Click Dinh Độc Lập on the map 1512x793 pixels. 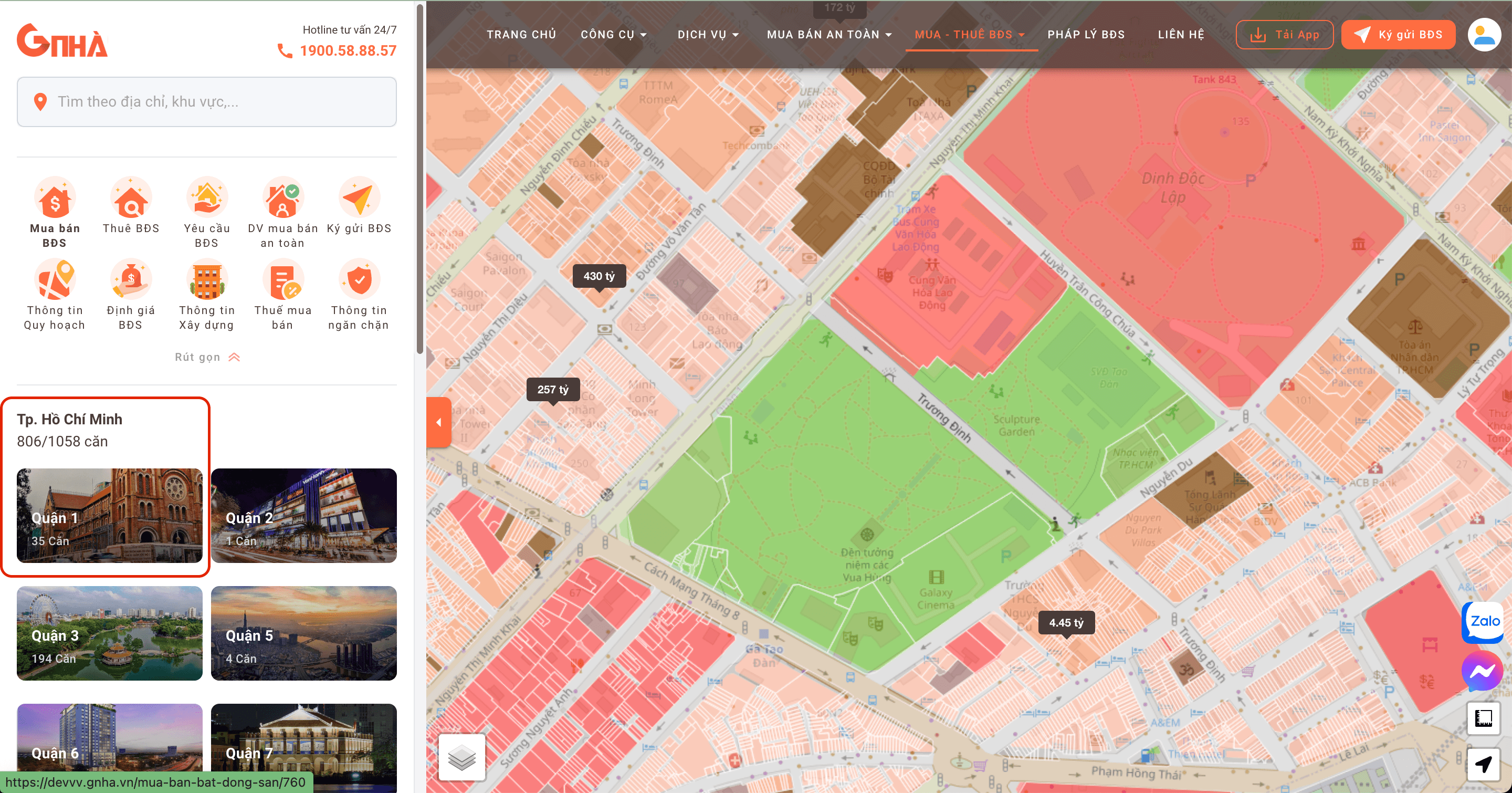1173,187
